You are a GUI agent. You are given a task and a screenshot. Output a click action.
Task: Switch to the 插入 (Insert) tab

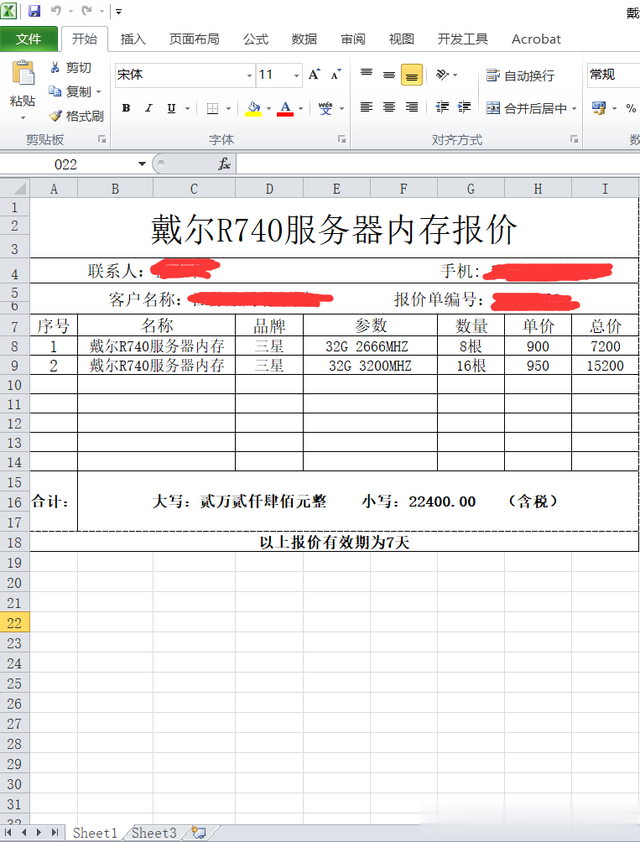click(133, 39)
